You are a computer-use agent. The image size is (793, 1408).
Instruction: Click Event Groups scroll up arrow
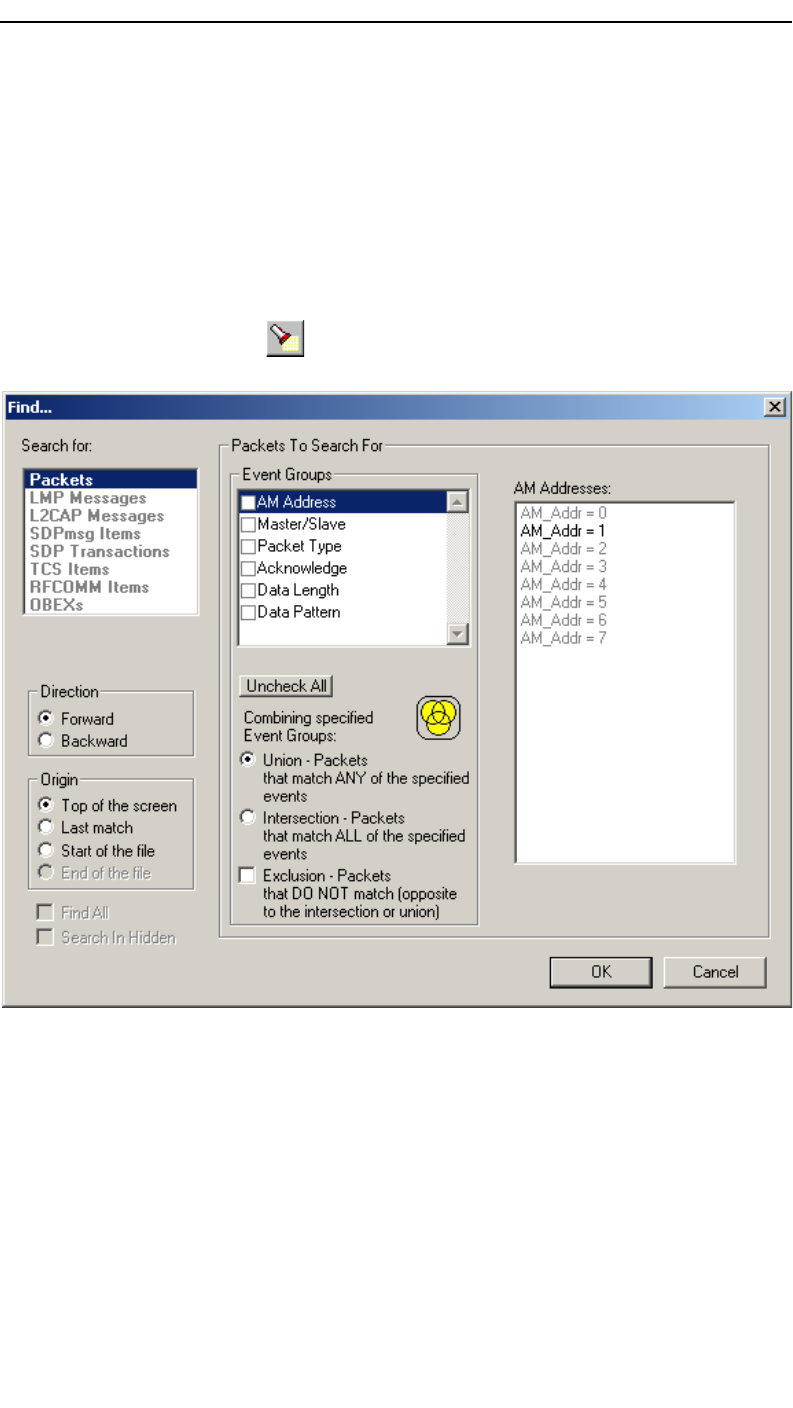457,503
